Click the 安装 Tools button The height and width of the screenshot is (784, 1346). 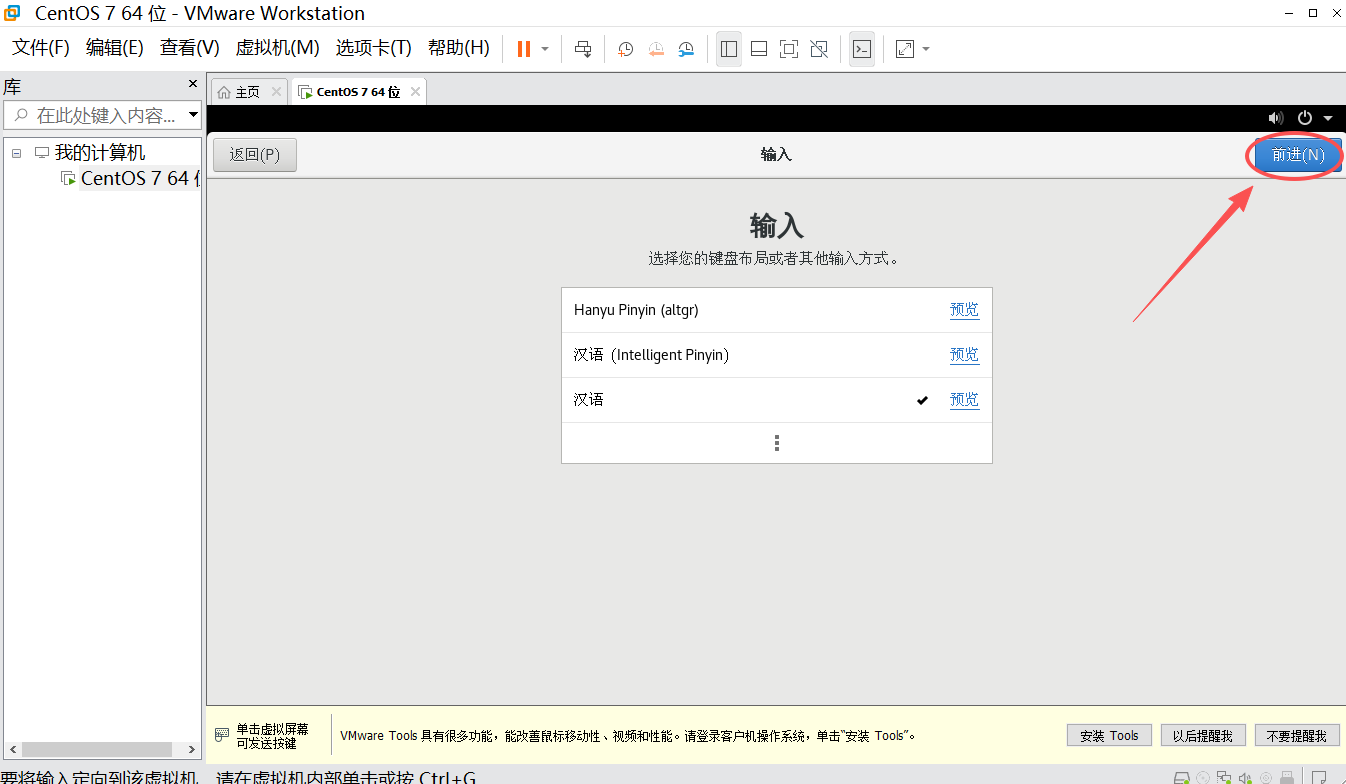pos(1109,735)
